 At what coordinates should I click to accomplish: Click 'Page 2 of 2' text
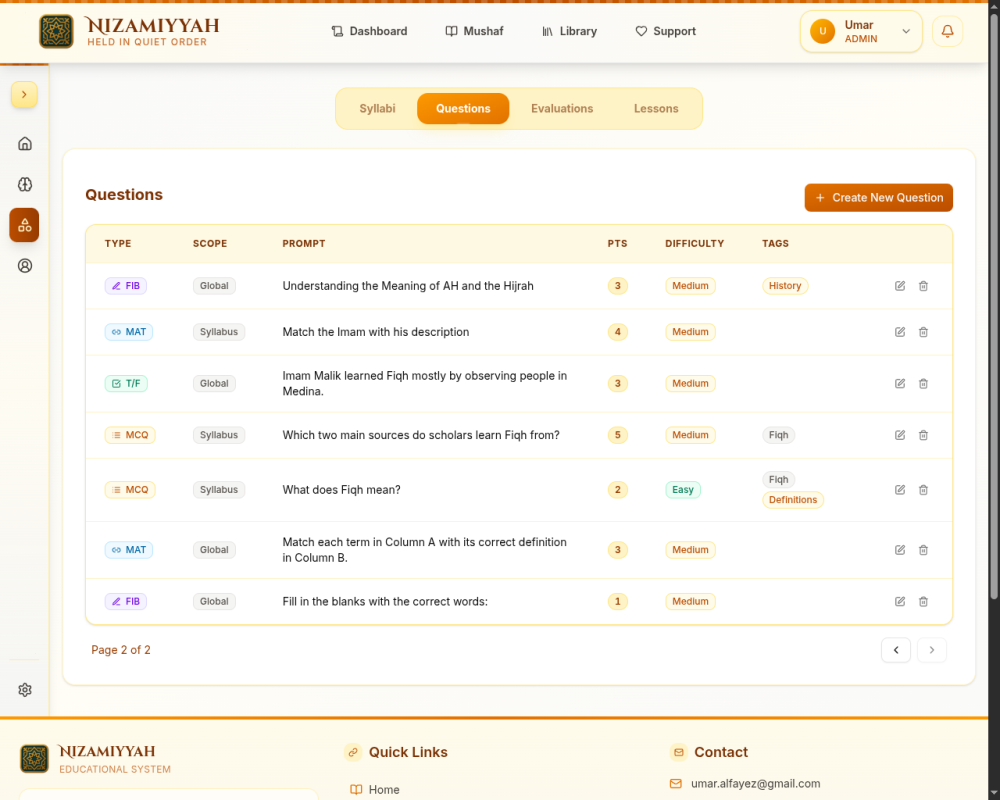tap(121, 650)
